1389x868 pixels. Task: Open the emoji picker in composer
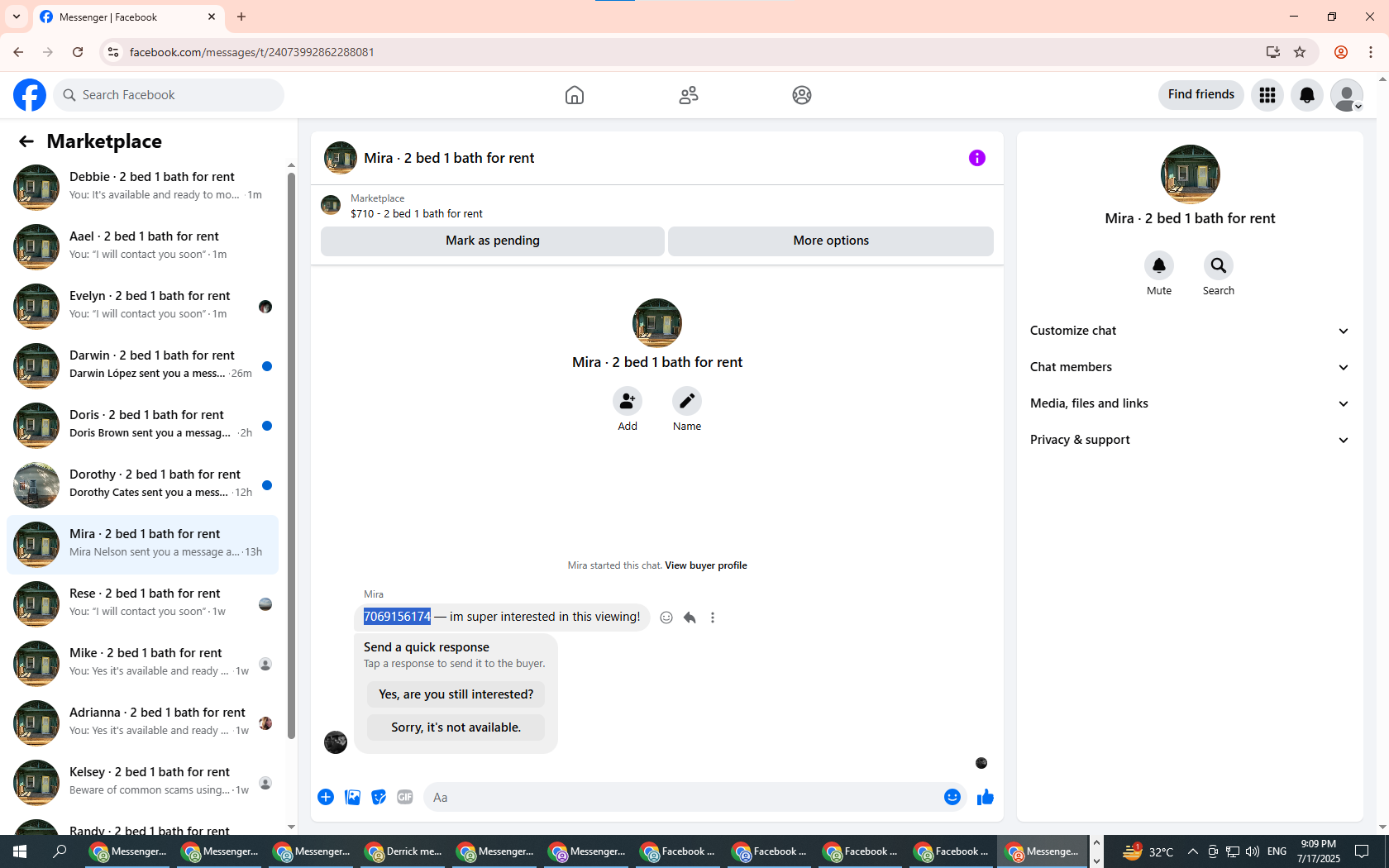click(952, 797)
